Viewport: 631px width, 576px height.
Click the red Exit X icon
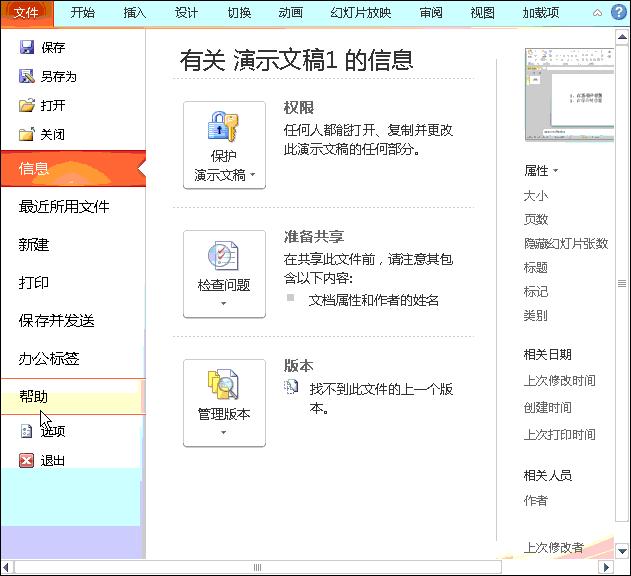click(x=27, y=460)
